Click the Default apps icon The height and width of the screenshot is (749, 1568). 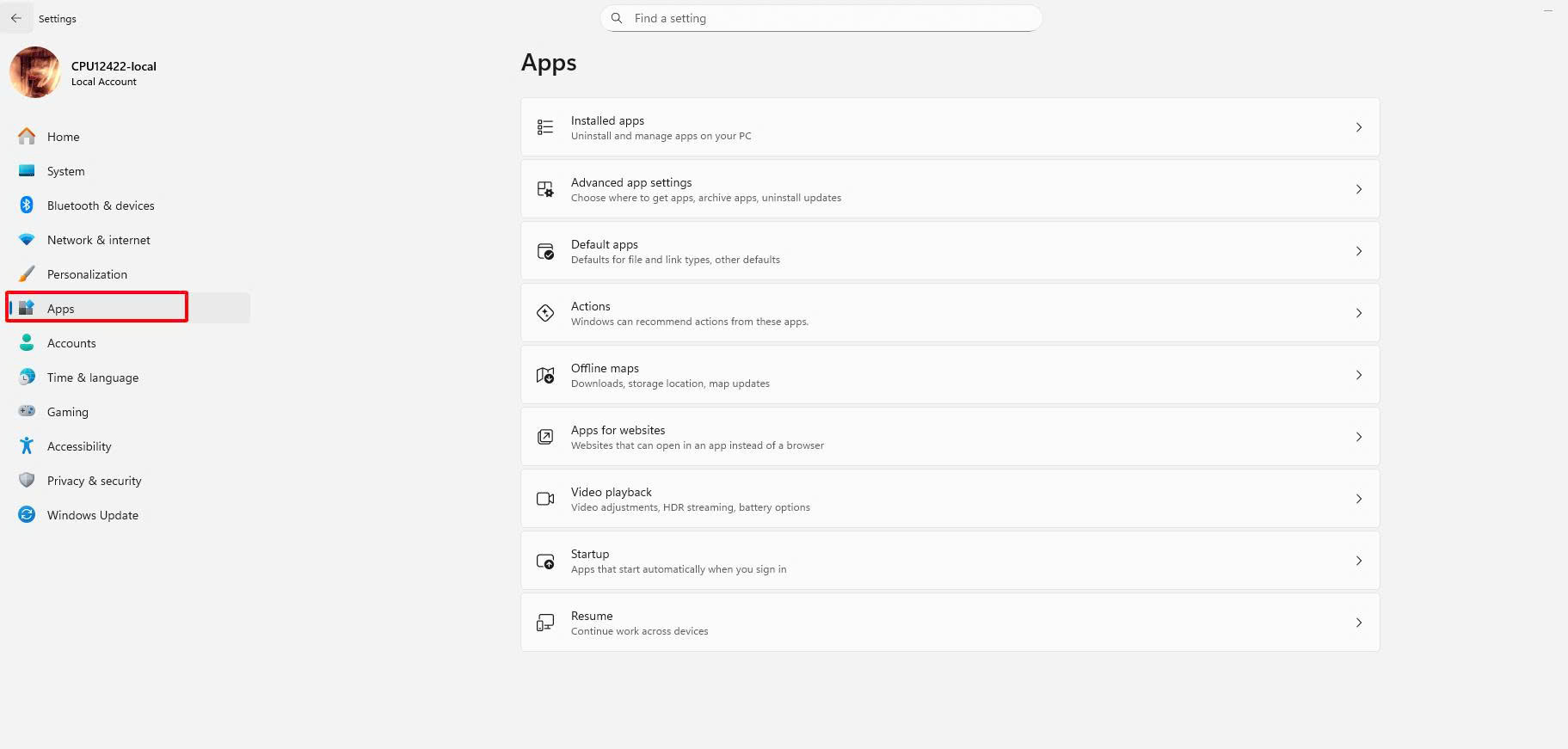click(545, 251)
